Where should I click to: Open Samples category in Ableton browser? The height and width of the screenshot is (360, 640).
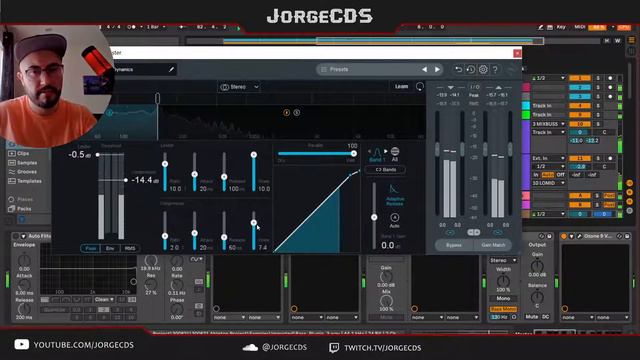[27, 162]
